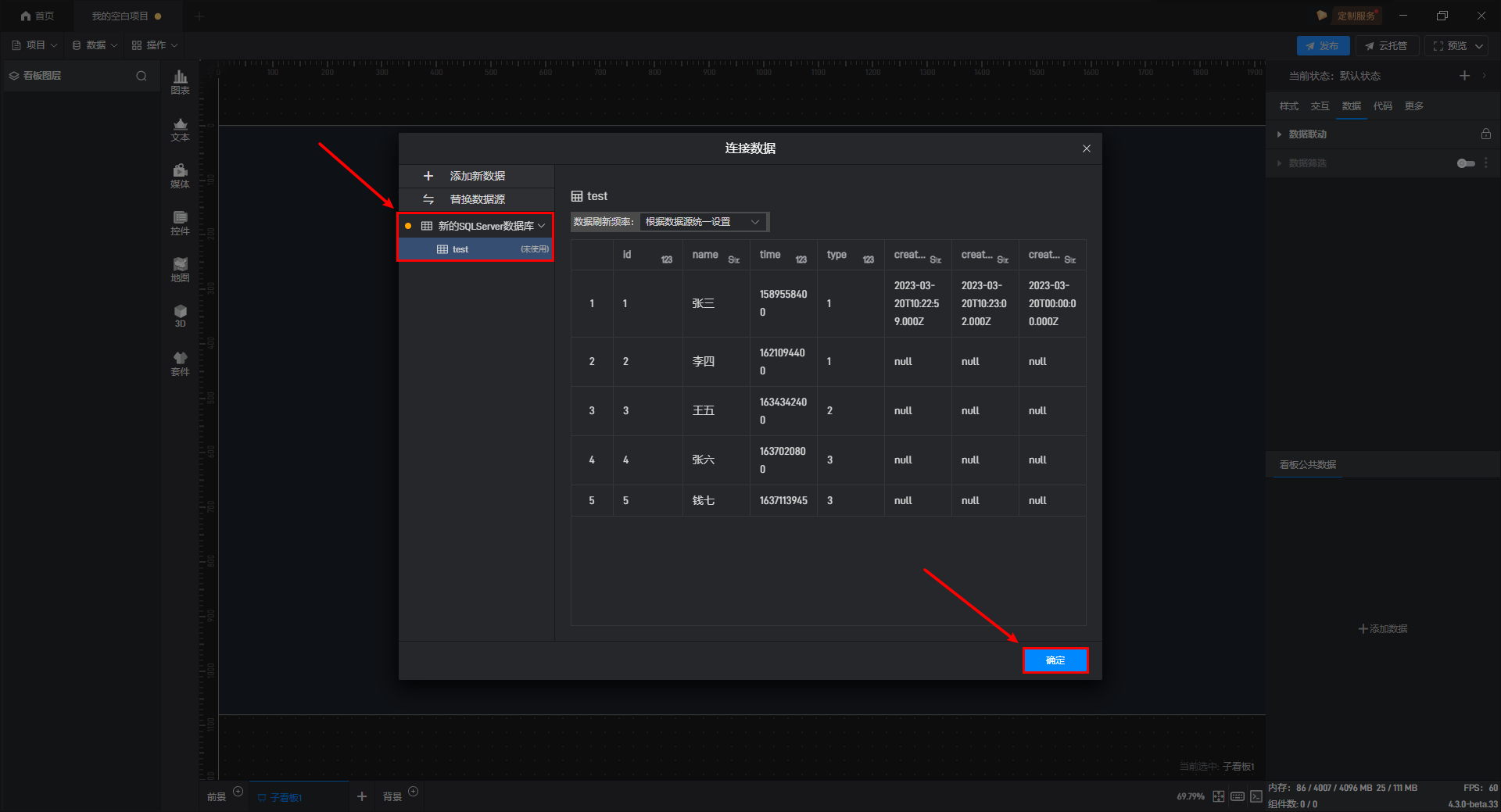Click the time column header
1501x812 pixels.
click(783, 256)
